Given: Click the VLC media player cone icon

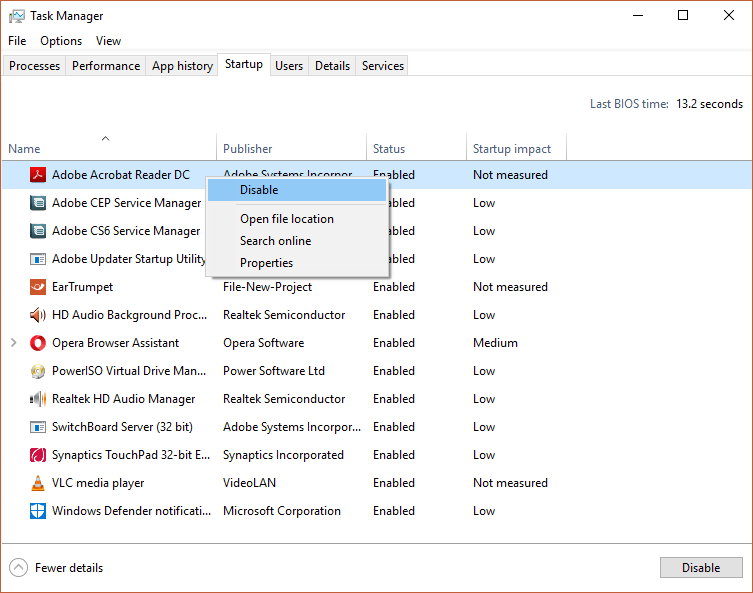Looking at the screenshot, I should 38,483.
